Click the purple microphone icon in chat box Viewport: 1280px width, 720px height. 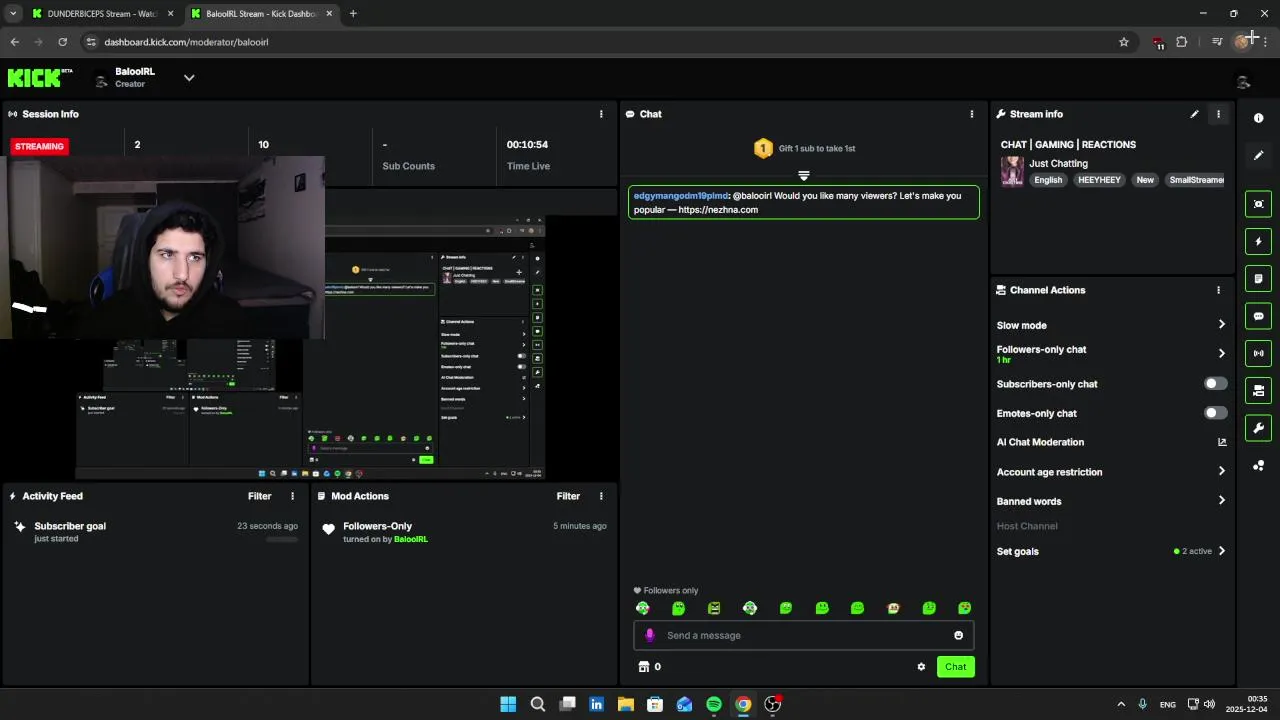click(650, 635)
